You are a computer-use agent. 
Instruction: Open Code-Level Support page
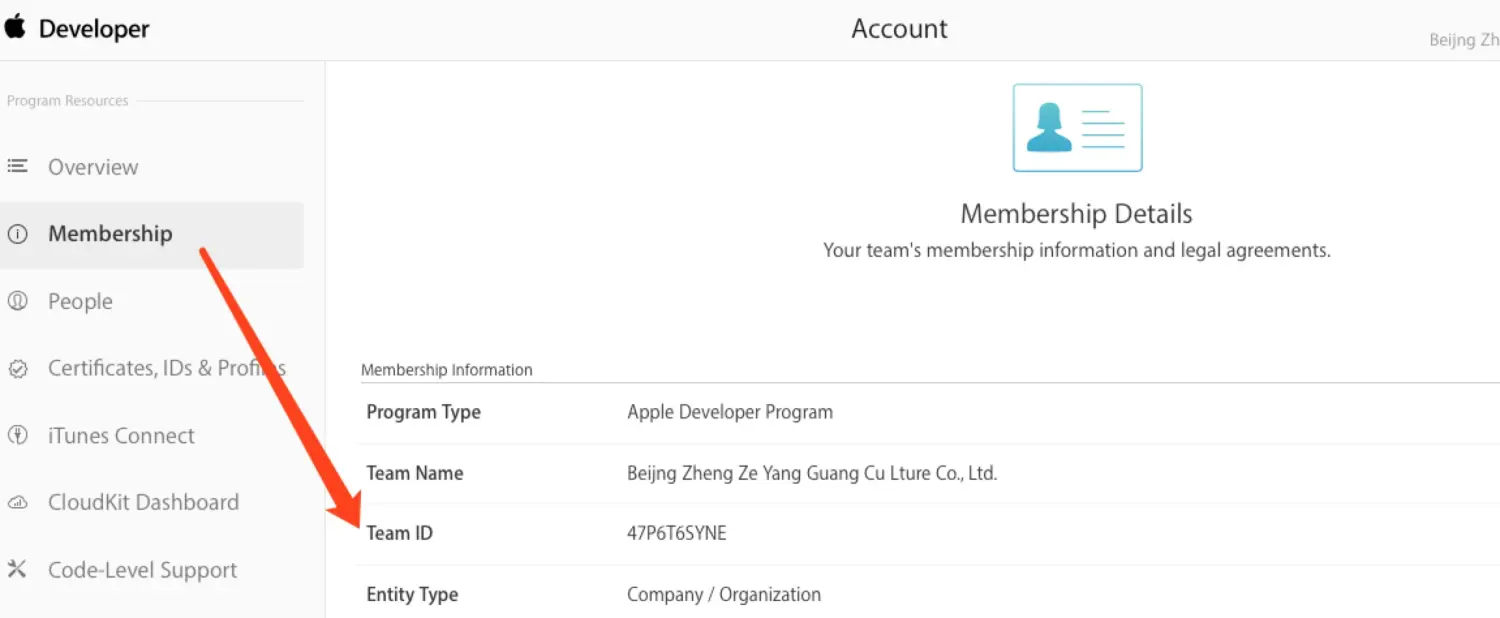point(142,570)
